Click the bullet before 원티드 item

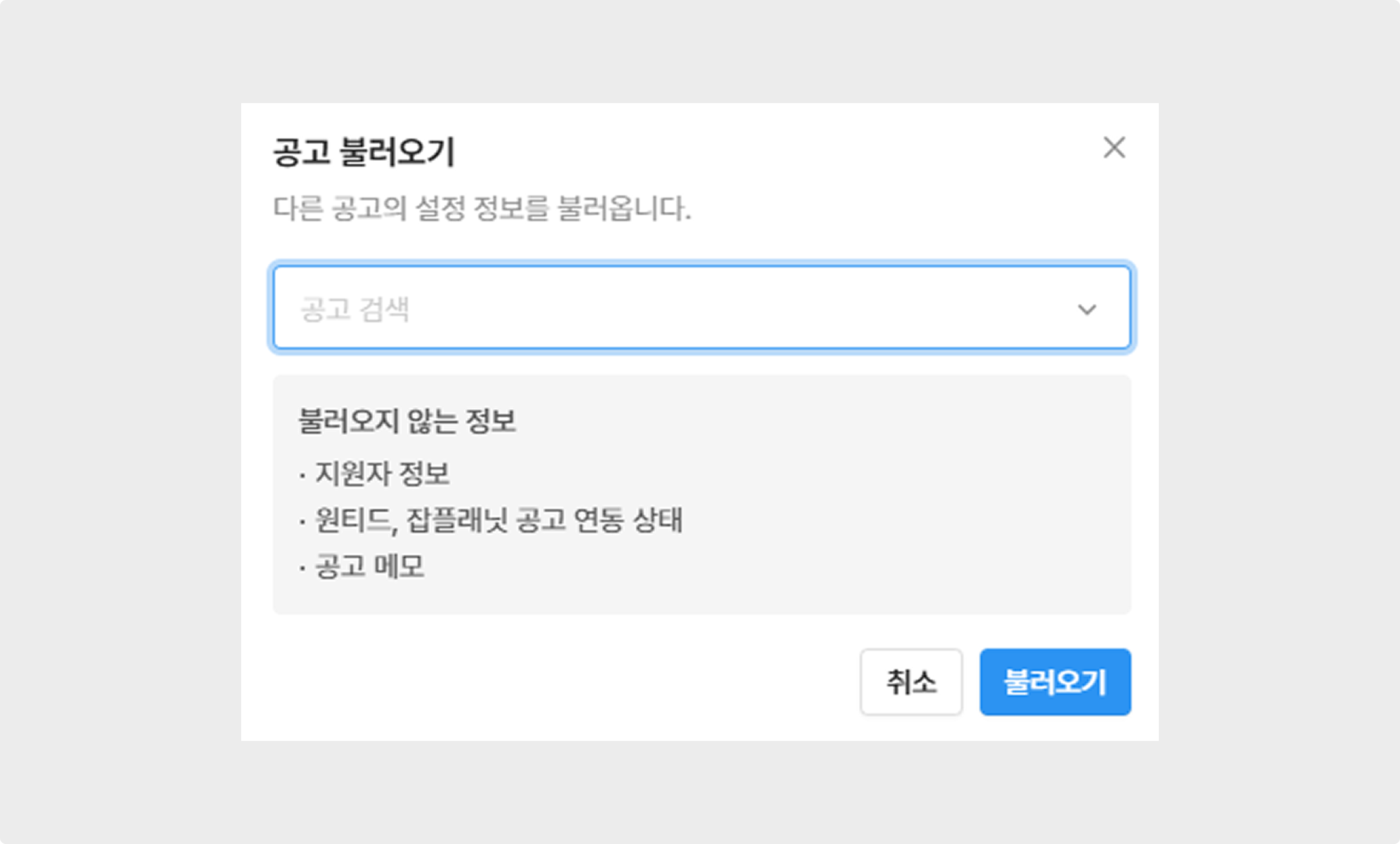tap(302, 521)
